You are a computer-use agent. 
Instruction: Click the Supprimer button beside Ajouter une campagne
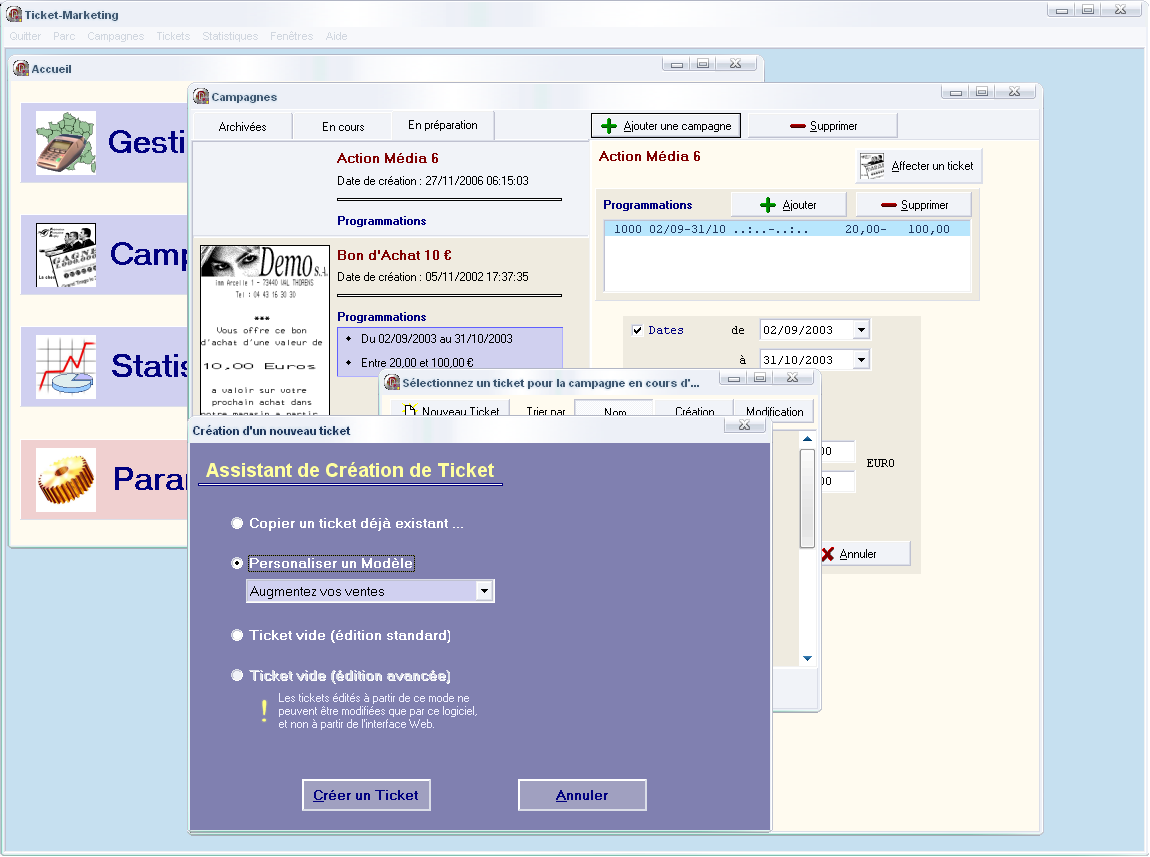(823, 126)
